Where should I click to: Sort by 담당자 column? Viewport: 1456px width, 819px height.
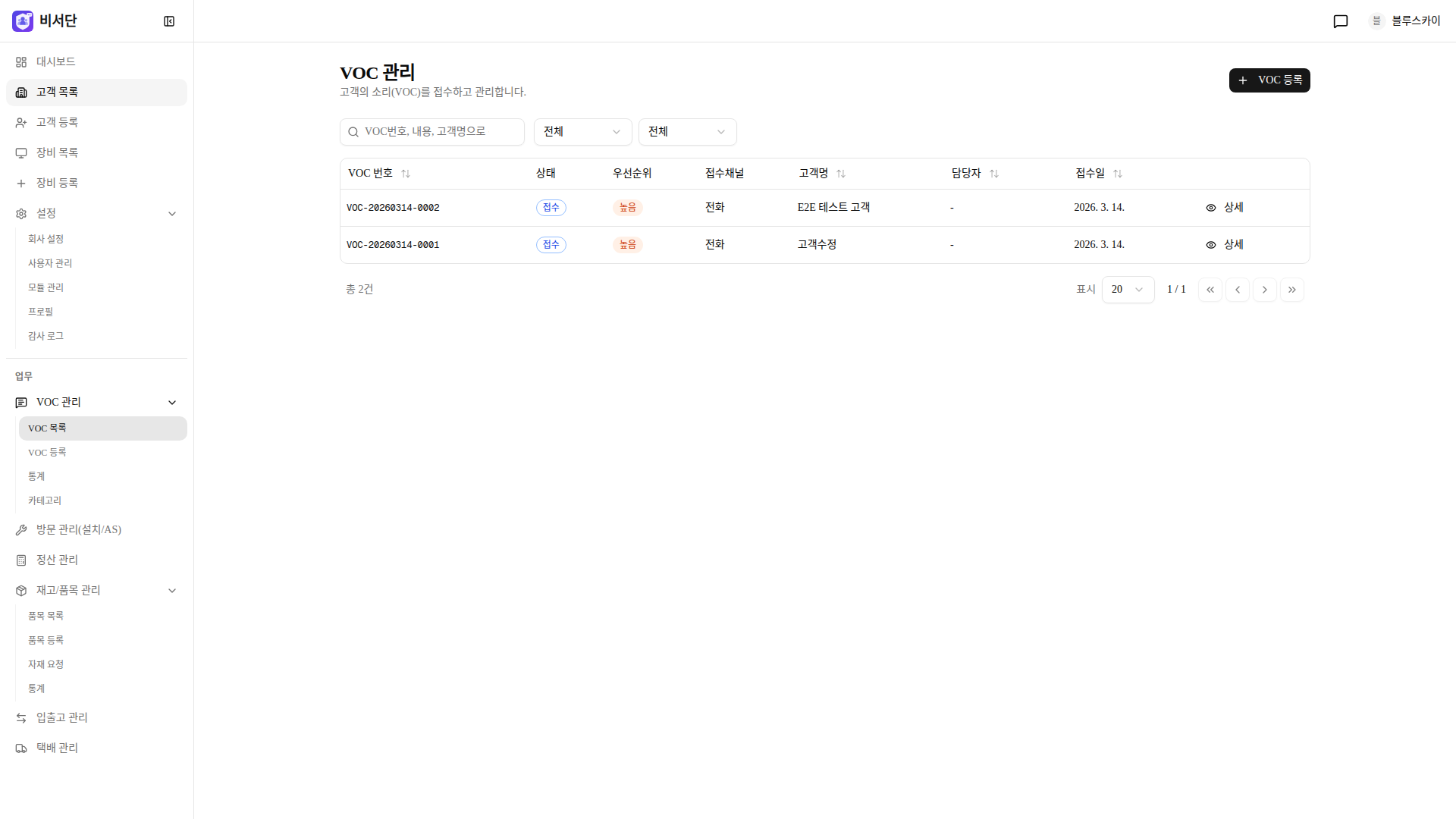point(975,174)
